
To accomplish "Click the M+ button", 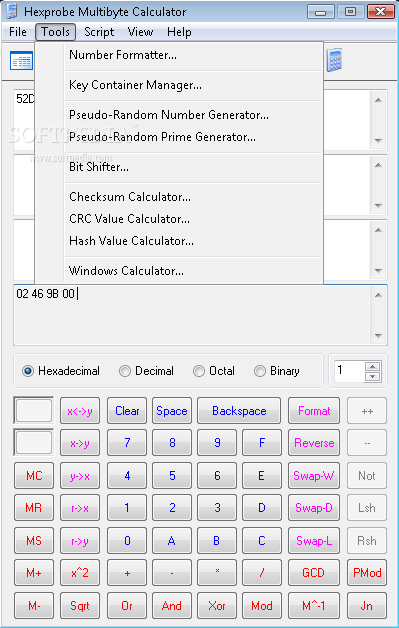I will tap(34, 573).
